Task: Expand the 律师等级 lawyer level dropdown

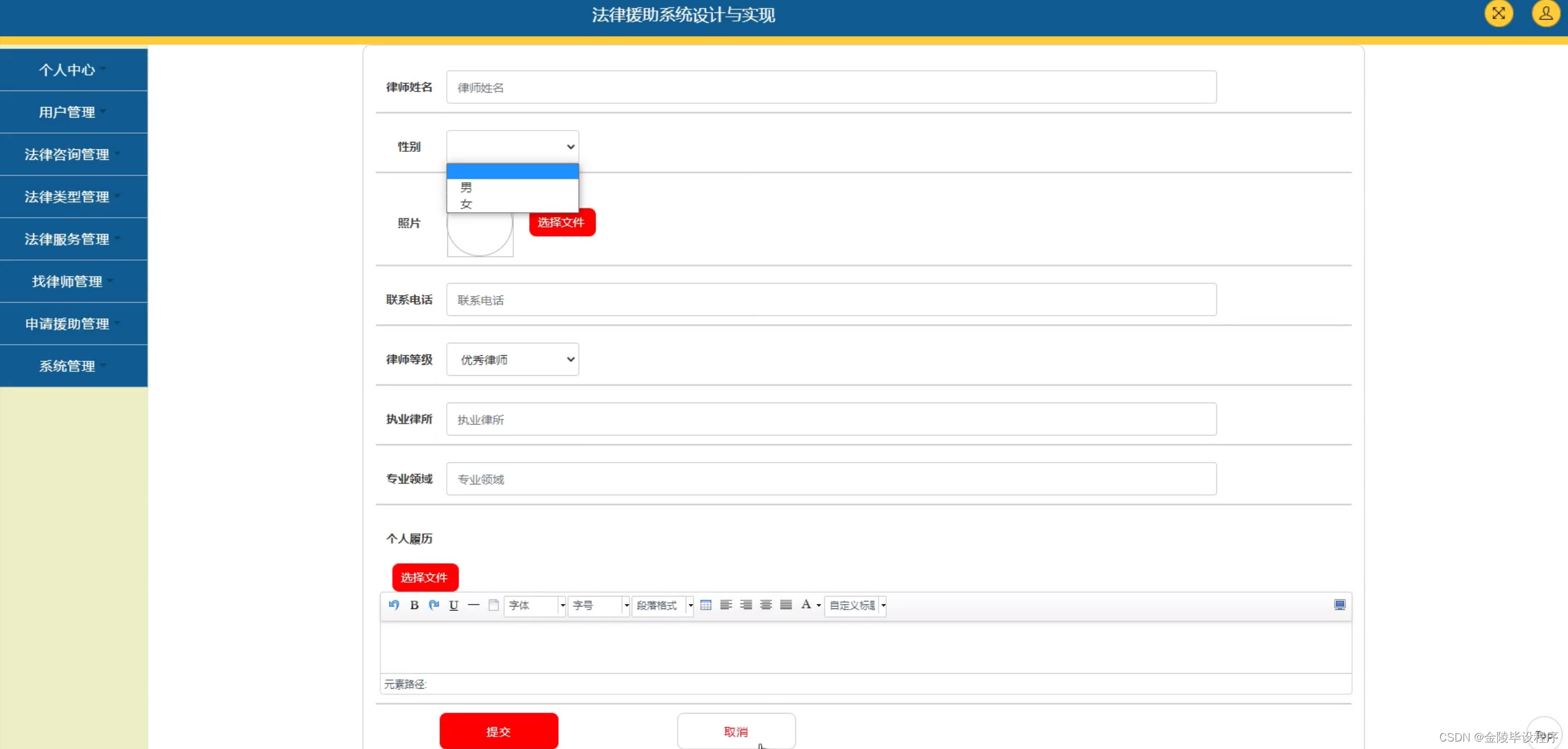Action: (x=513, y=360)
